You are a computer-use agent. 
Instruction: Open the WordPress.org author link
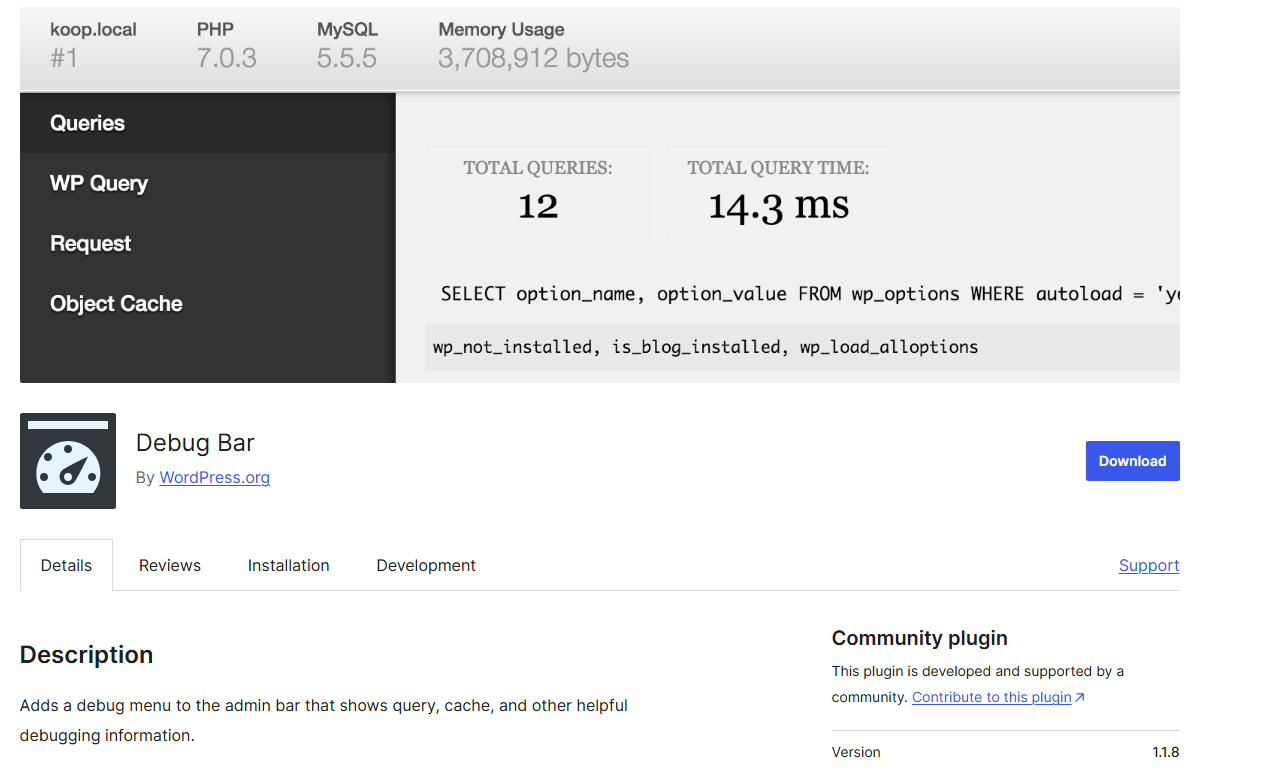click(x=214, y=478)
